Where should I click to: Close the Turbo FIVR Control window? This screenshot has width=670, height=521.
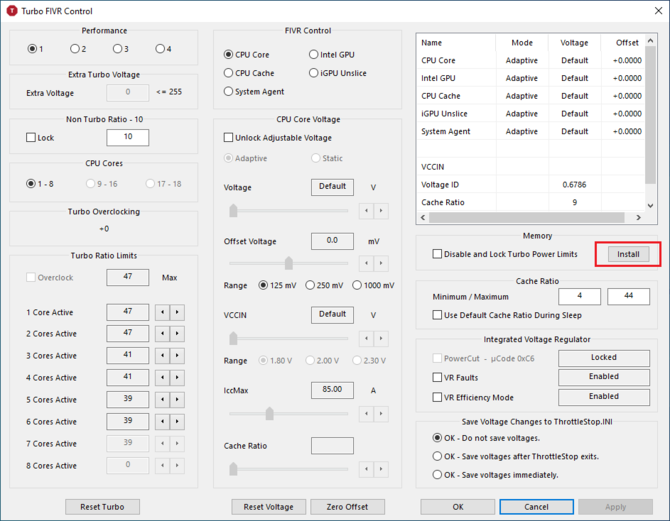coord(658,11)
